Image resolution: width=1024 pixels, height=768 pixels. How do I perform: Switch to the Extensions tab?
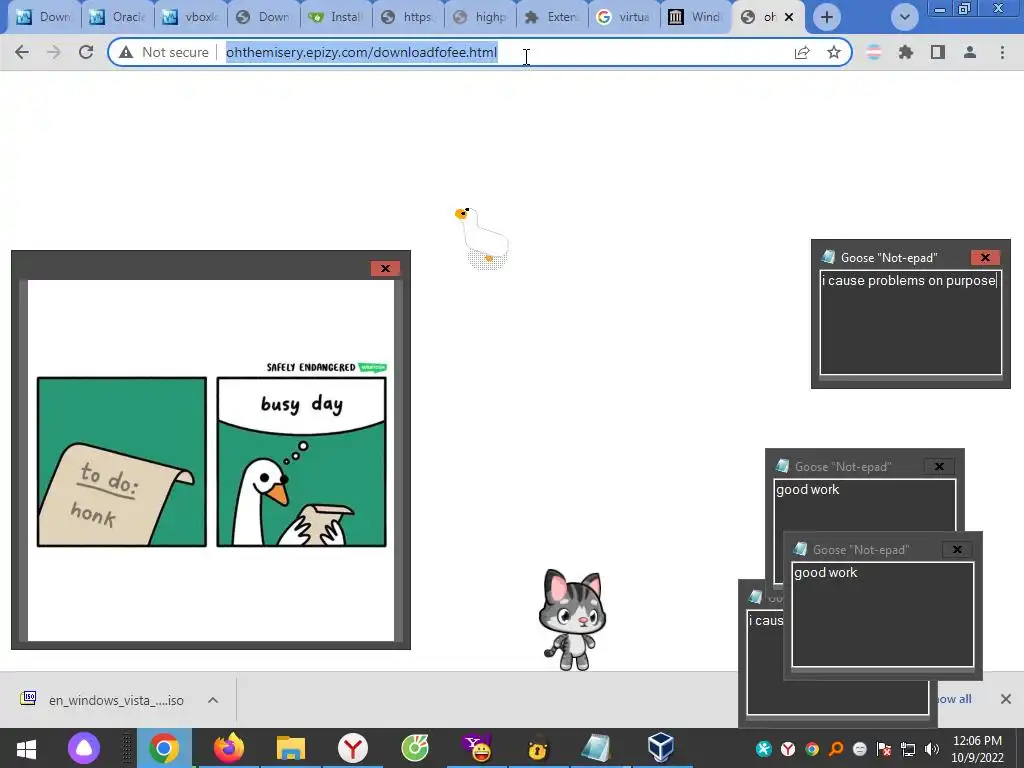point(553,17)
